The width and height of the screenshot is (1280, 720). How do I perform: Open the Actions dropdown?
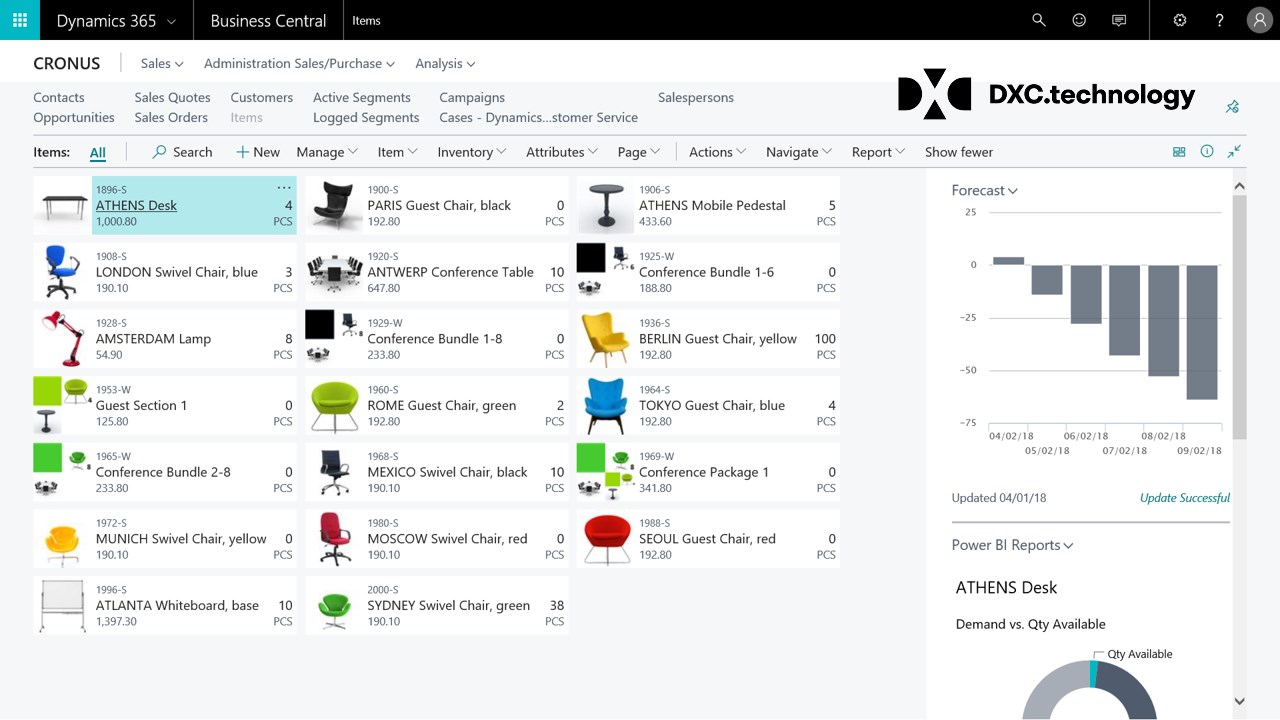pos(718,152)
